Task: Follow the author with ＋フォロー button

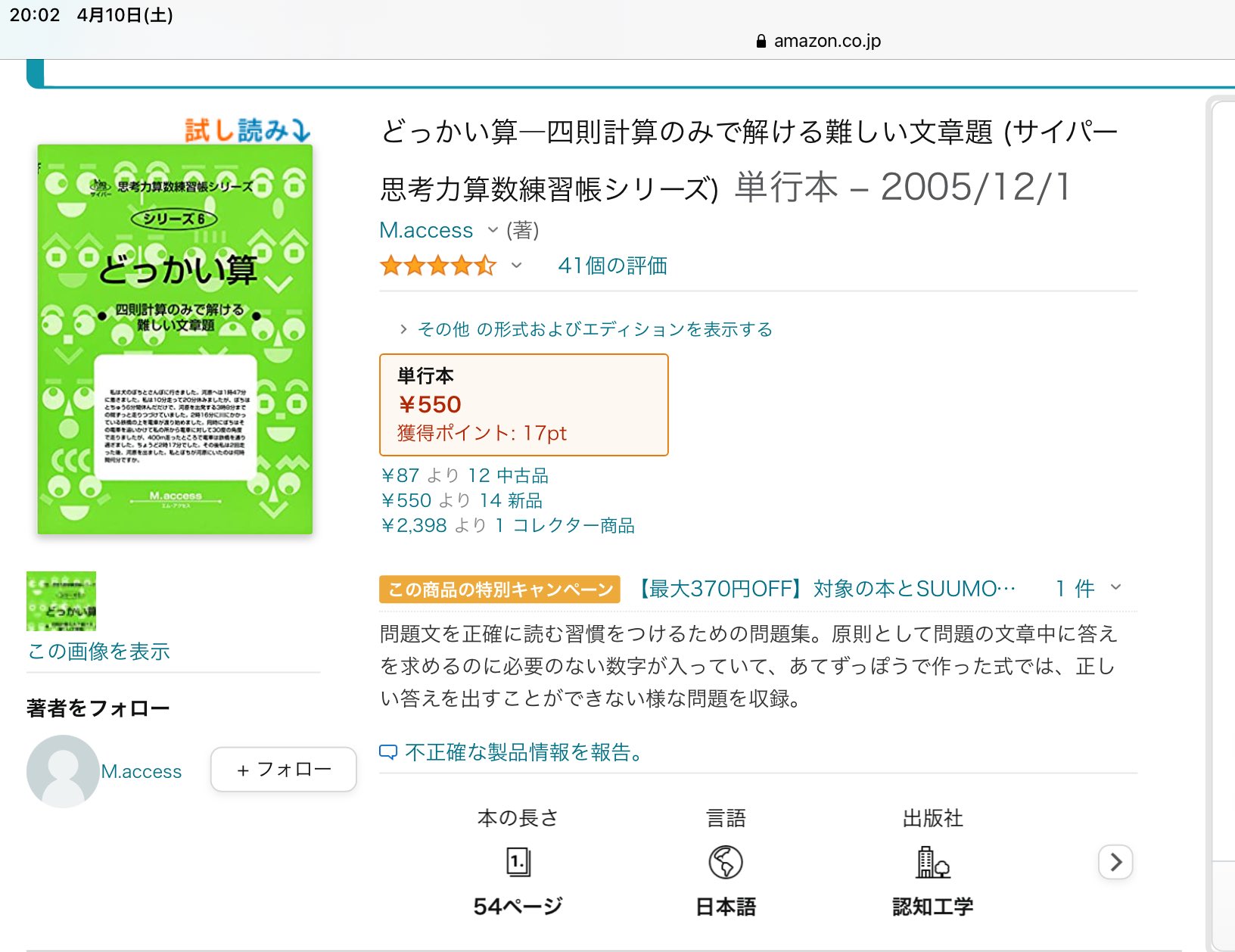Action: [x=284, y=770]
